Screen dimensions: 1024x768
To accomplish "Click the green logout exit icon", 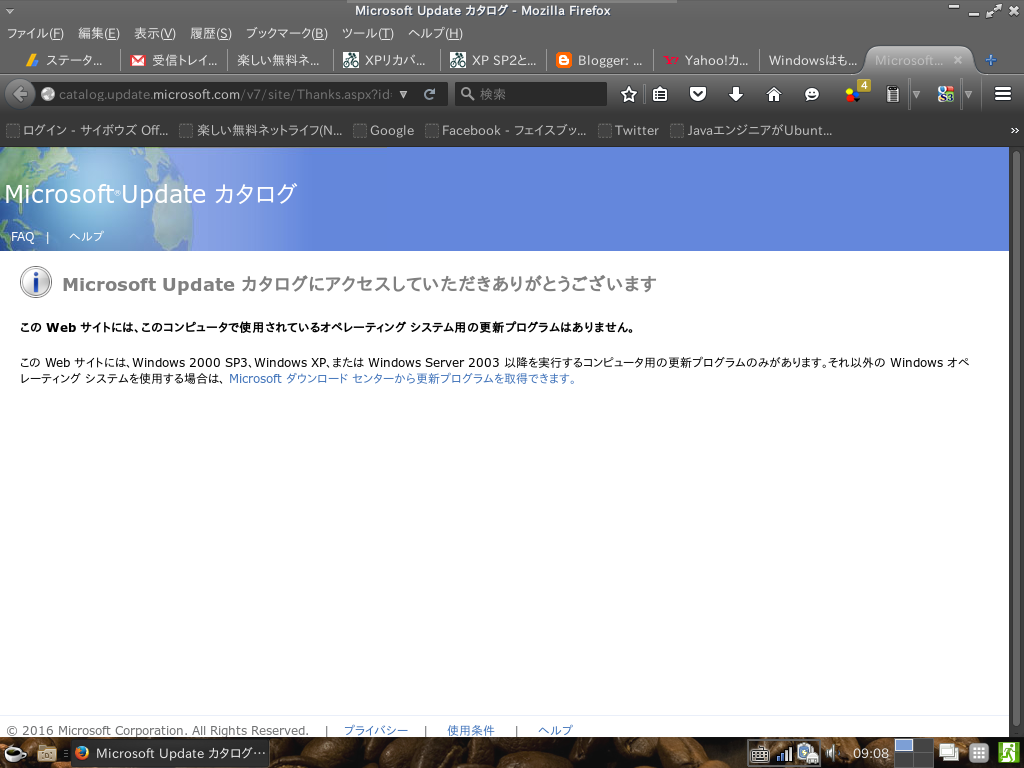I will coord(1009,753).
